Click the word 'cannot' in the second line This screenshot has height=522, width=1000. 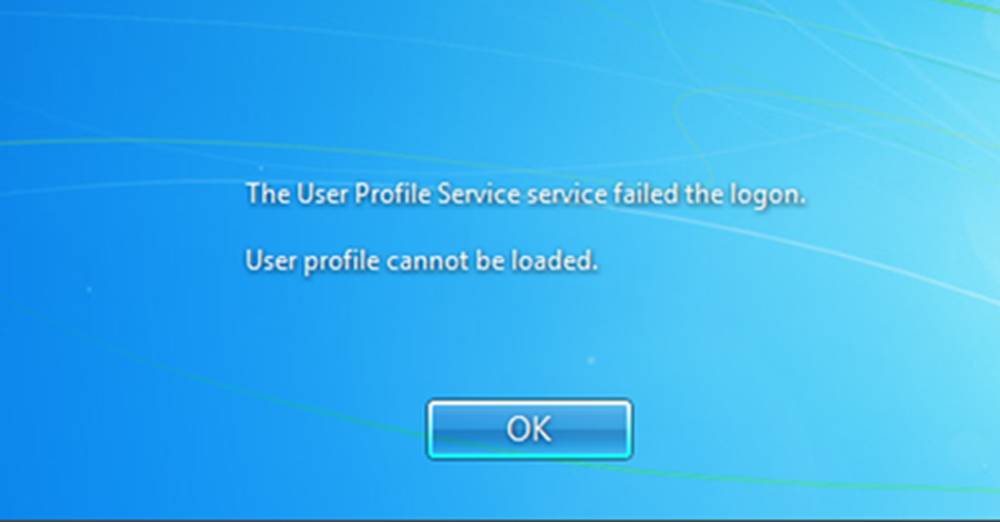(427, 261)
